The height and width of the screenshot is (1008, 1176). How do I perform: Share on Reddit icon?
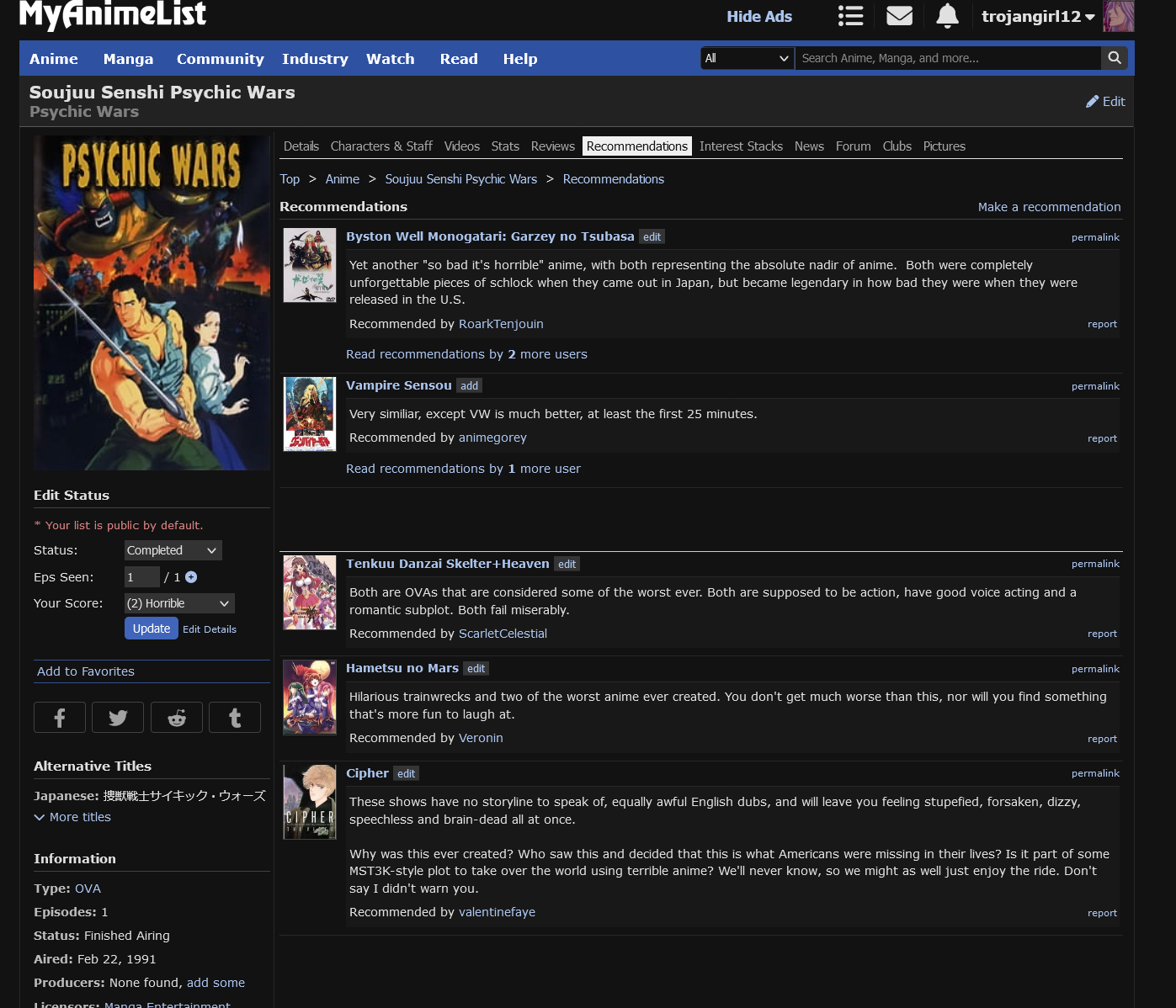point(177,718)
